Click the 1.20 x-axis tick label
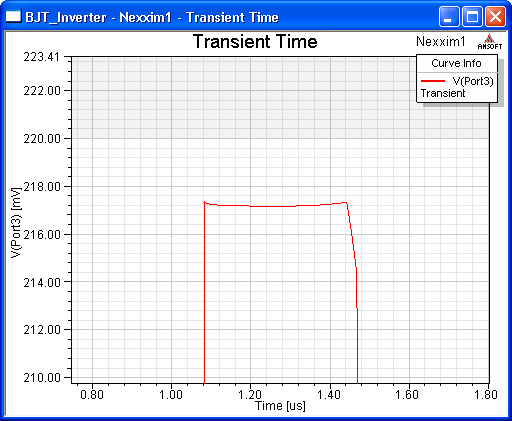Image resolution: width=512 pixels, height=421 pixels. pyautogui.click(x=250, y=395)
